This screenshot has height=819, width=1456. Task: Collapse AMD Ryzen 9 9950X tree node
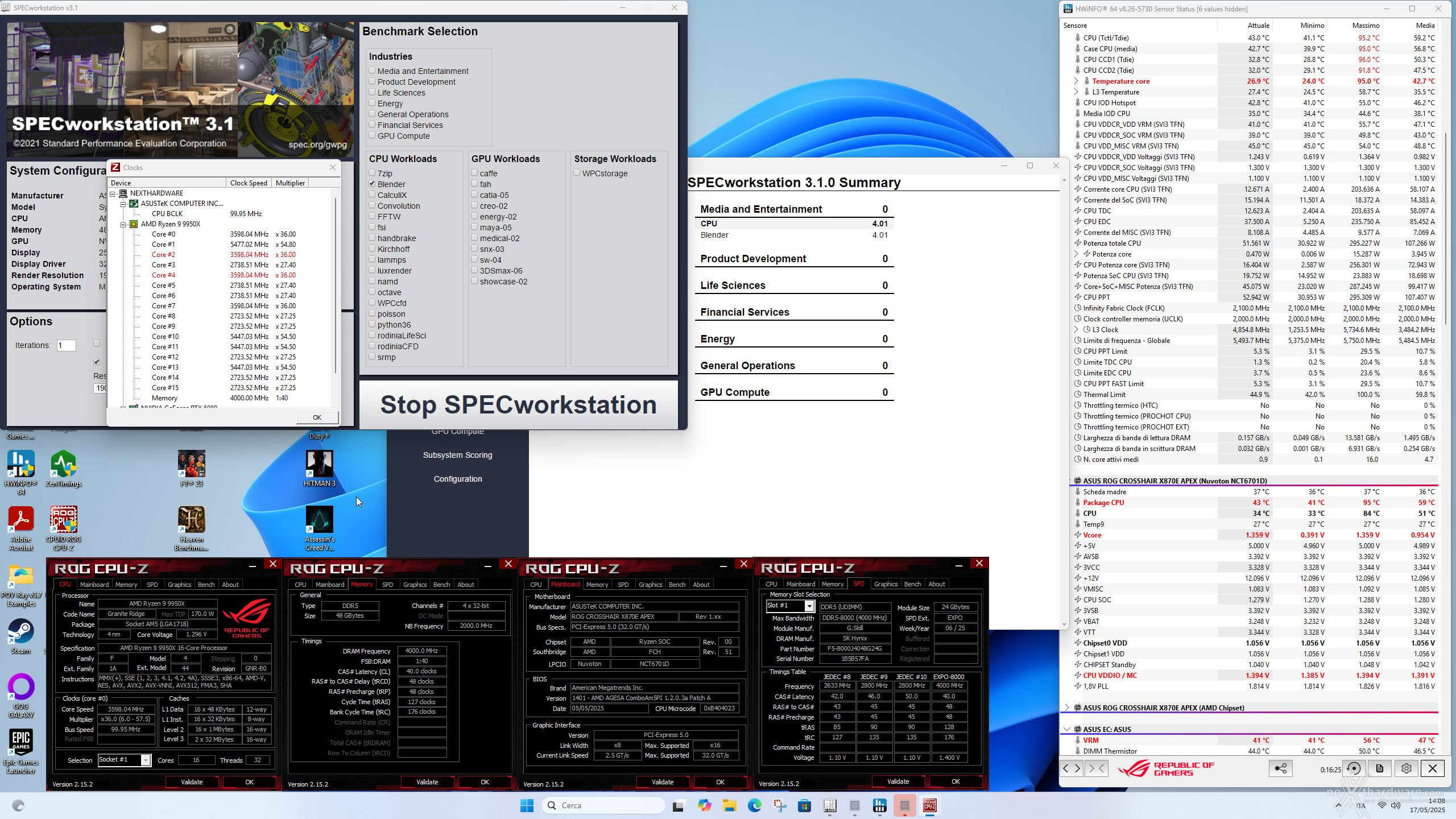[123, 224]
